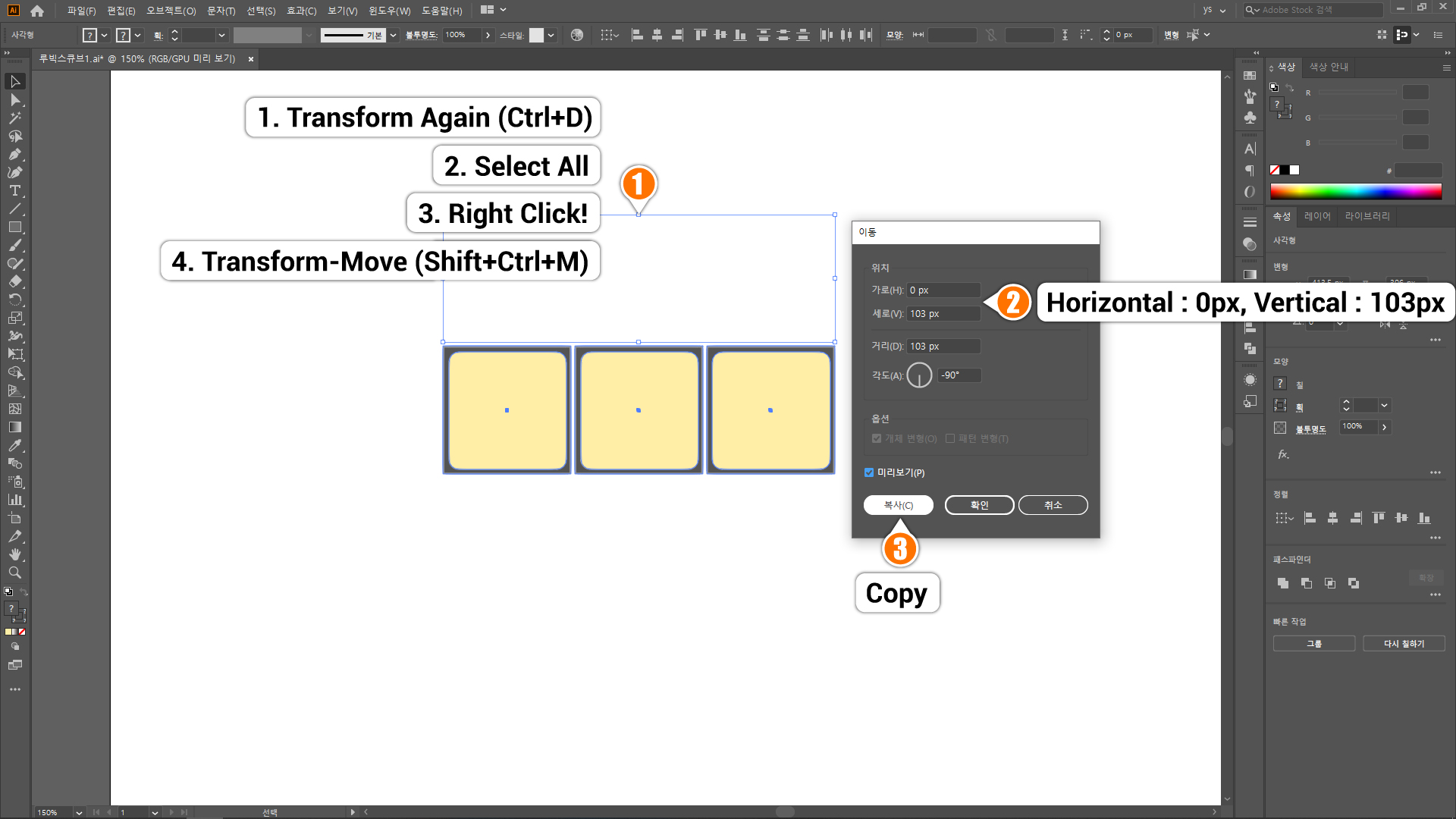This screenshot has width=1456, height=819.
Task: Select the Hand tool
Action: point(14,554)
